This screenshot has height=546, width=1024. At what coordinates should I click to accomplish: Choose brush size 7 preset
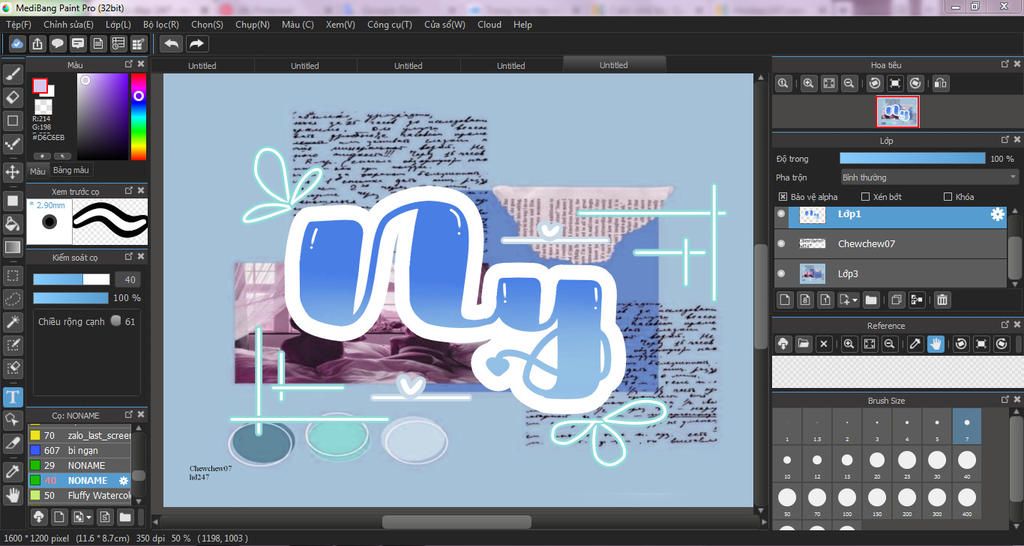(967, 426)
